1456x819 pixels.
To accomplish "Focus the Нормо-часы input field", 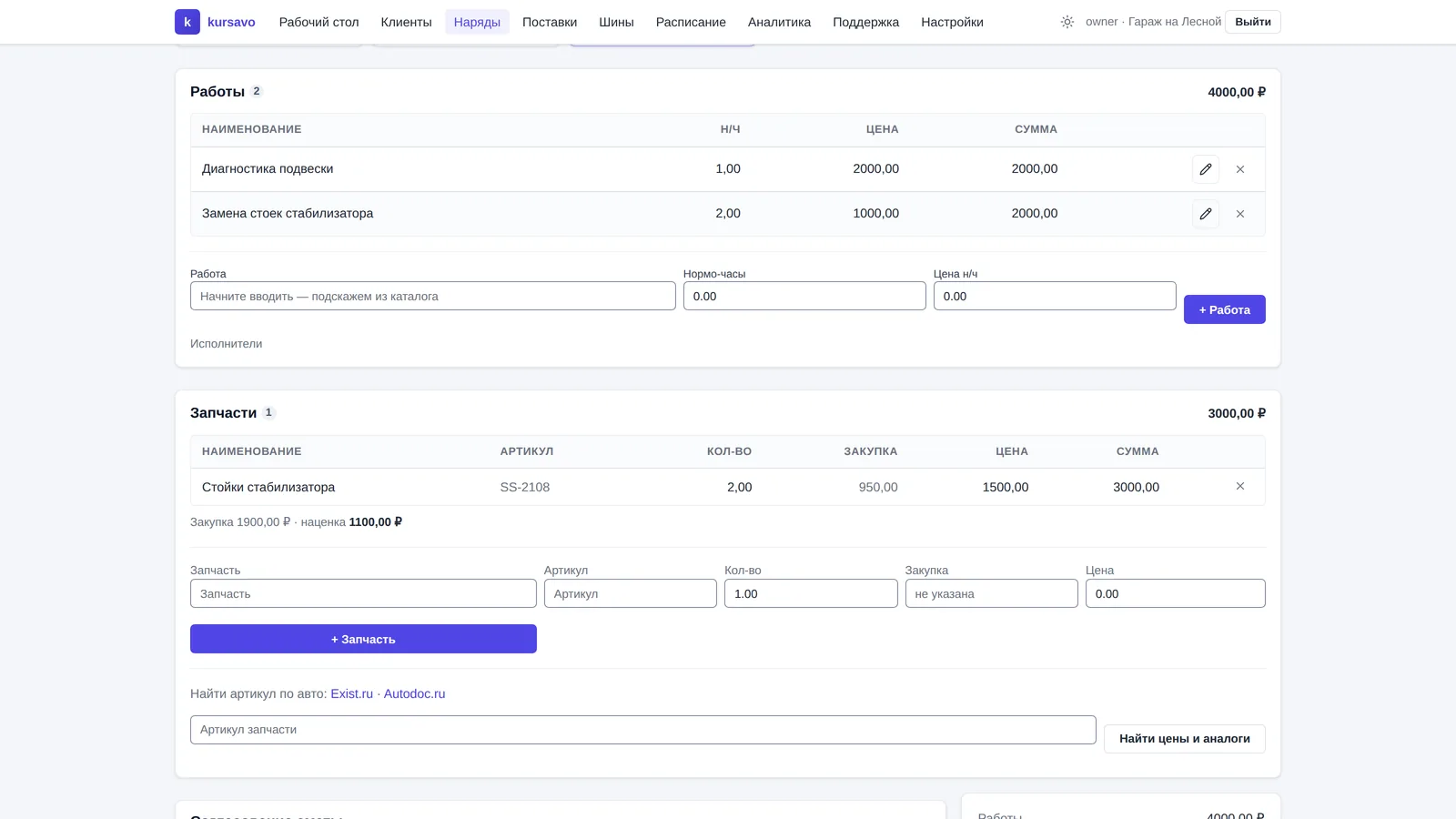I will [804, 296].
